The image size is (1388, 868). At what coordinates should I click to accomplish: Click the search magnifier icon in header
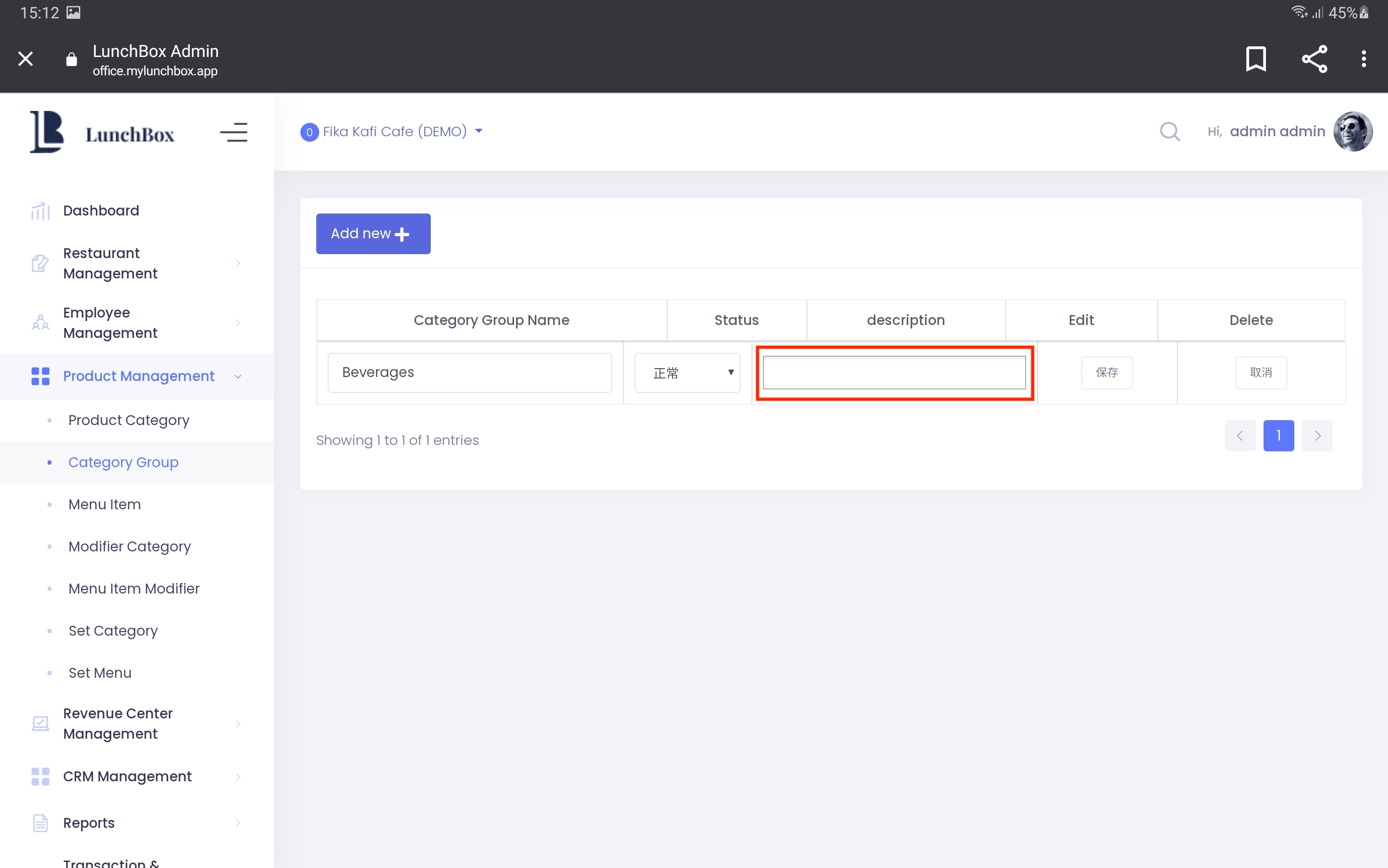(x=1169, y=131)
